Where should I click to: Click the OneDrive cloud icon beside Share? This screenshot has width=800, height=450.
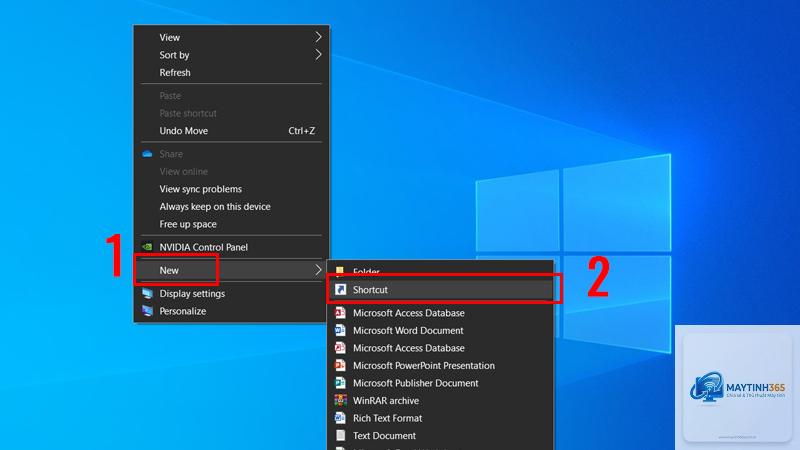pos(147,154)
